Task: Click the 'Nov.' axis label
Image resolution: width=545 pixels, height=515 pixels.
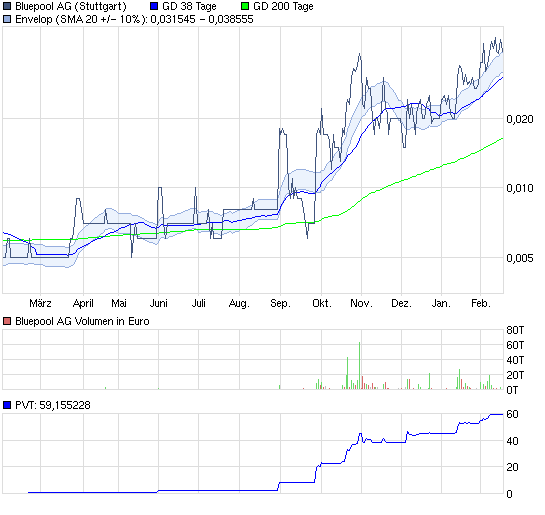Action: [361, 303]
